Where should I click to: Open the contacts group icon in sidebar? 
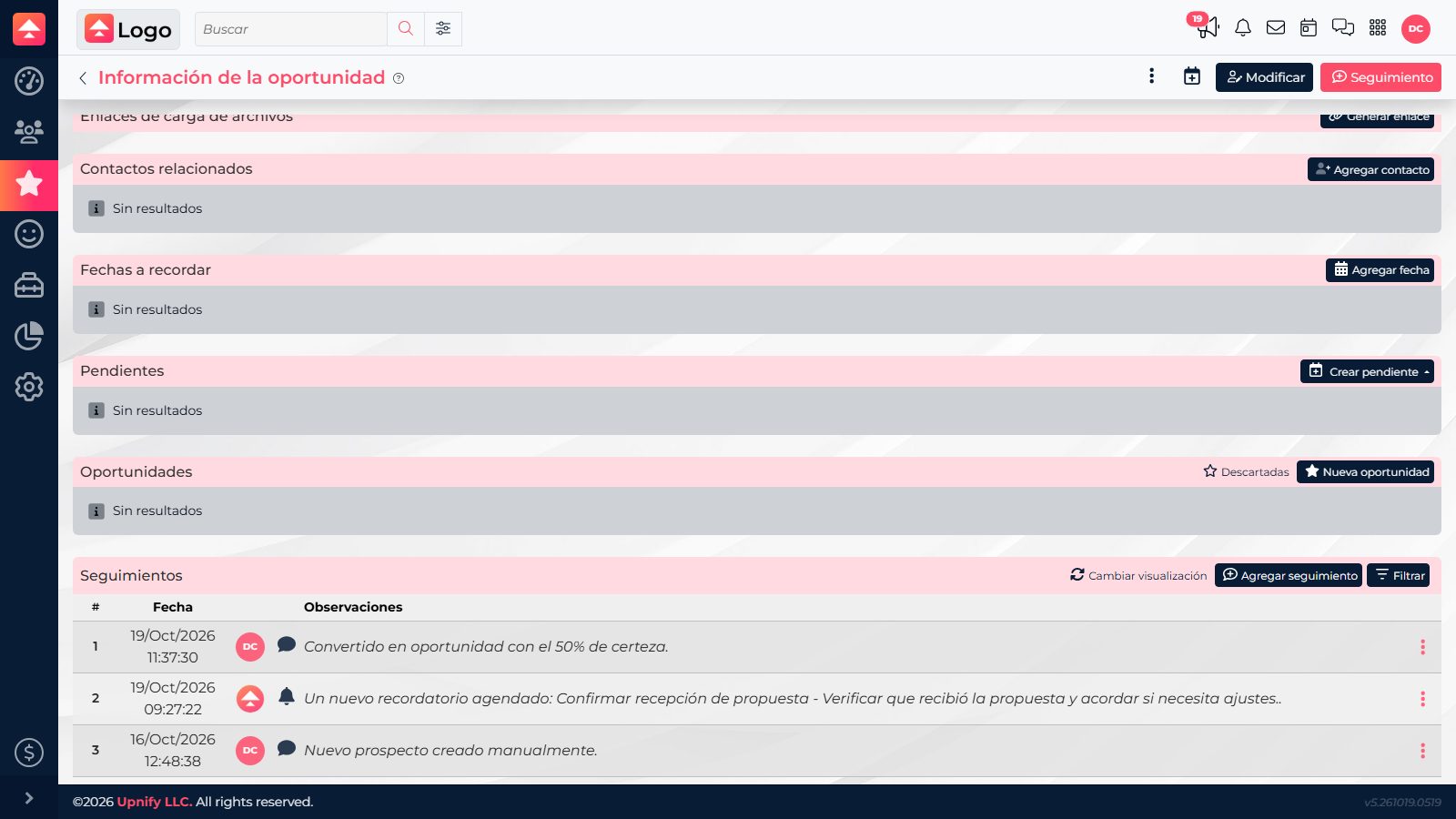point(29,132)
